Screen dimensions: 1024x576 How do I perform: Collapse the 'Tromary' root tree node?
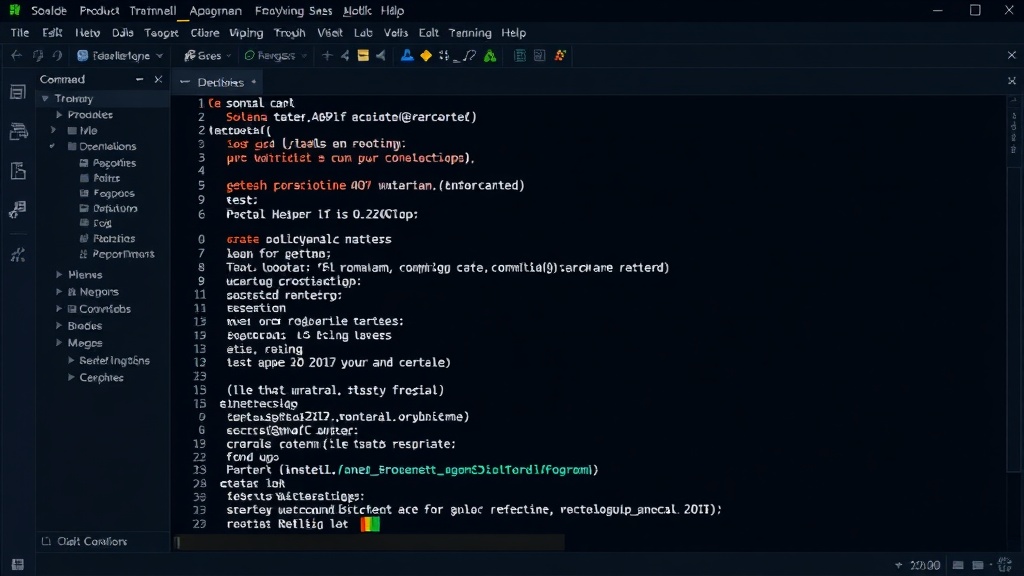pyautogui.click(x=45, y=99)
